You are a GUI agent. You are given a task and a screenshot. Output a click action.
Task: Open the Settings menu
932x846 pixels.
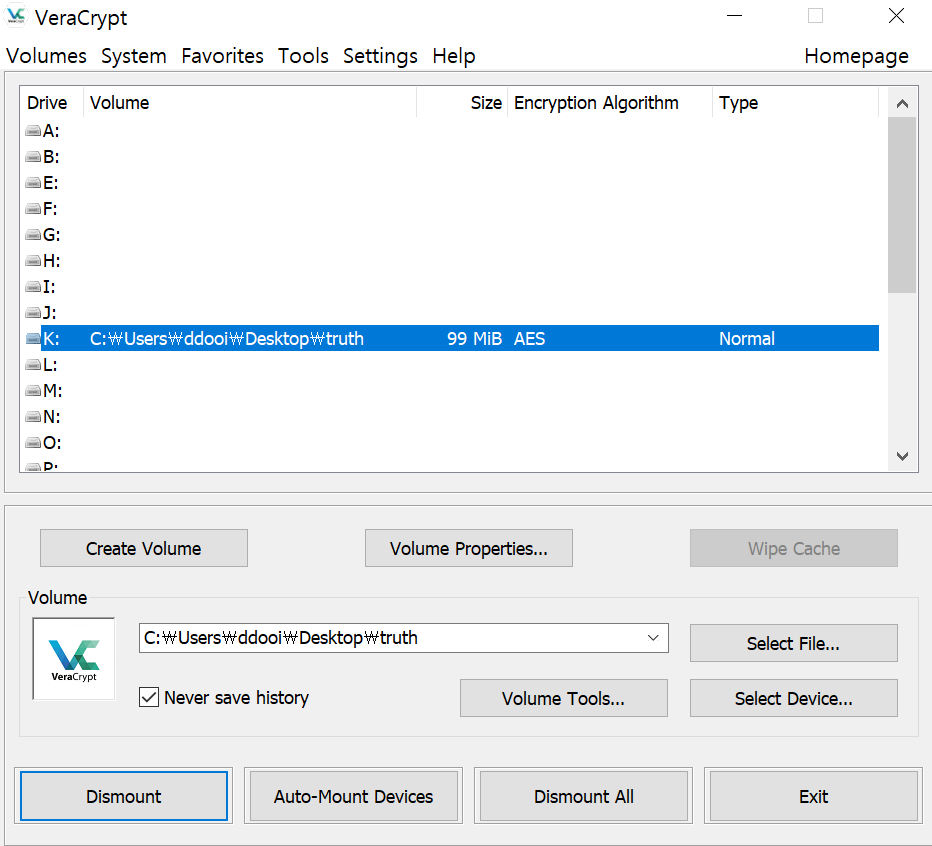coord(380,56)
